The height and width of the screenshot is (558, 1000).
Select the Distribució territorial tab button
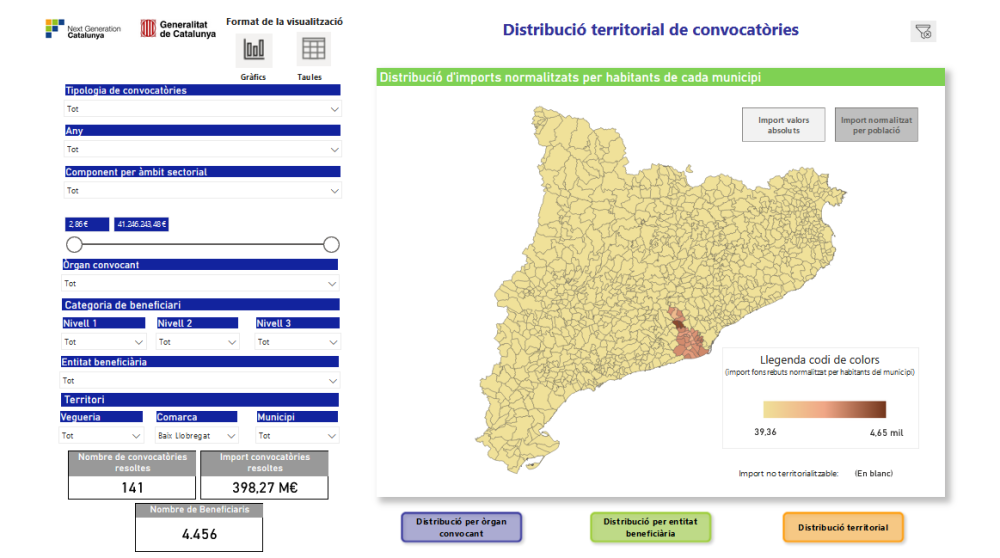(843, 527)
